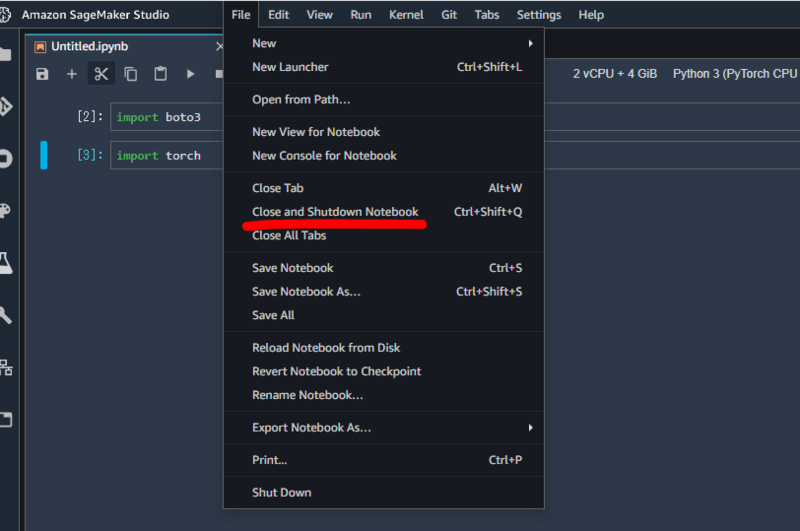Screen dimensions: 800x531
Task: Choose Rename Notebook menu entry
Action: pos(384,395)
